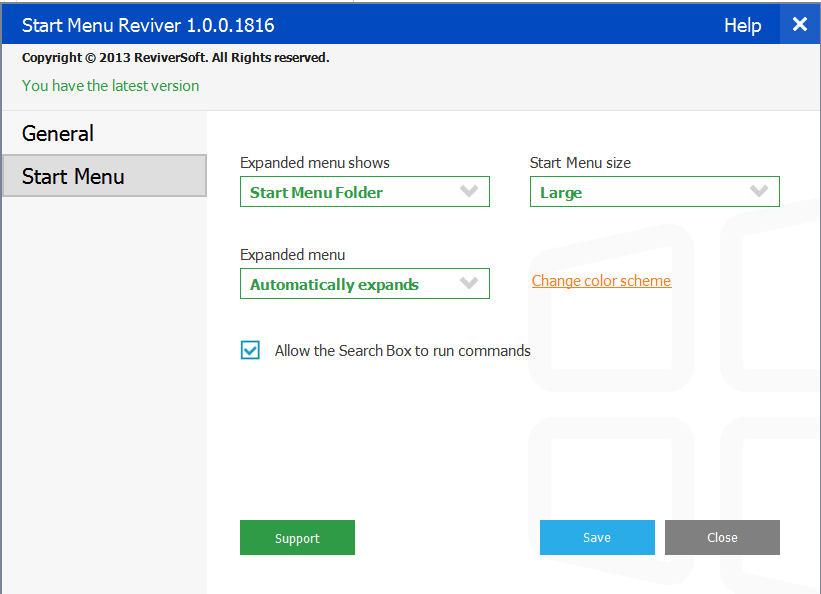This screenshot has width=821, height=594.
Task: Click the Expanded menu shows label
Action: pos(315,163)
